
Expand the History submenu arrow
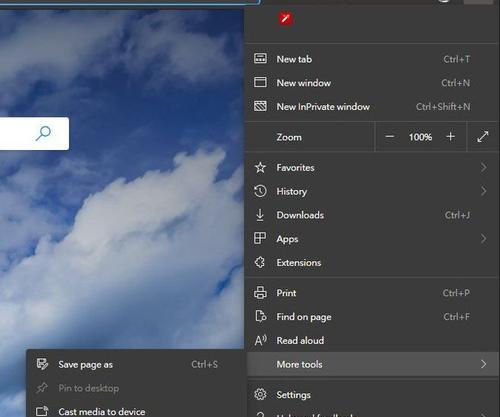pyautogui.click(x=483, y=191)
